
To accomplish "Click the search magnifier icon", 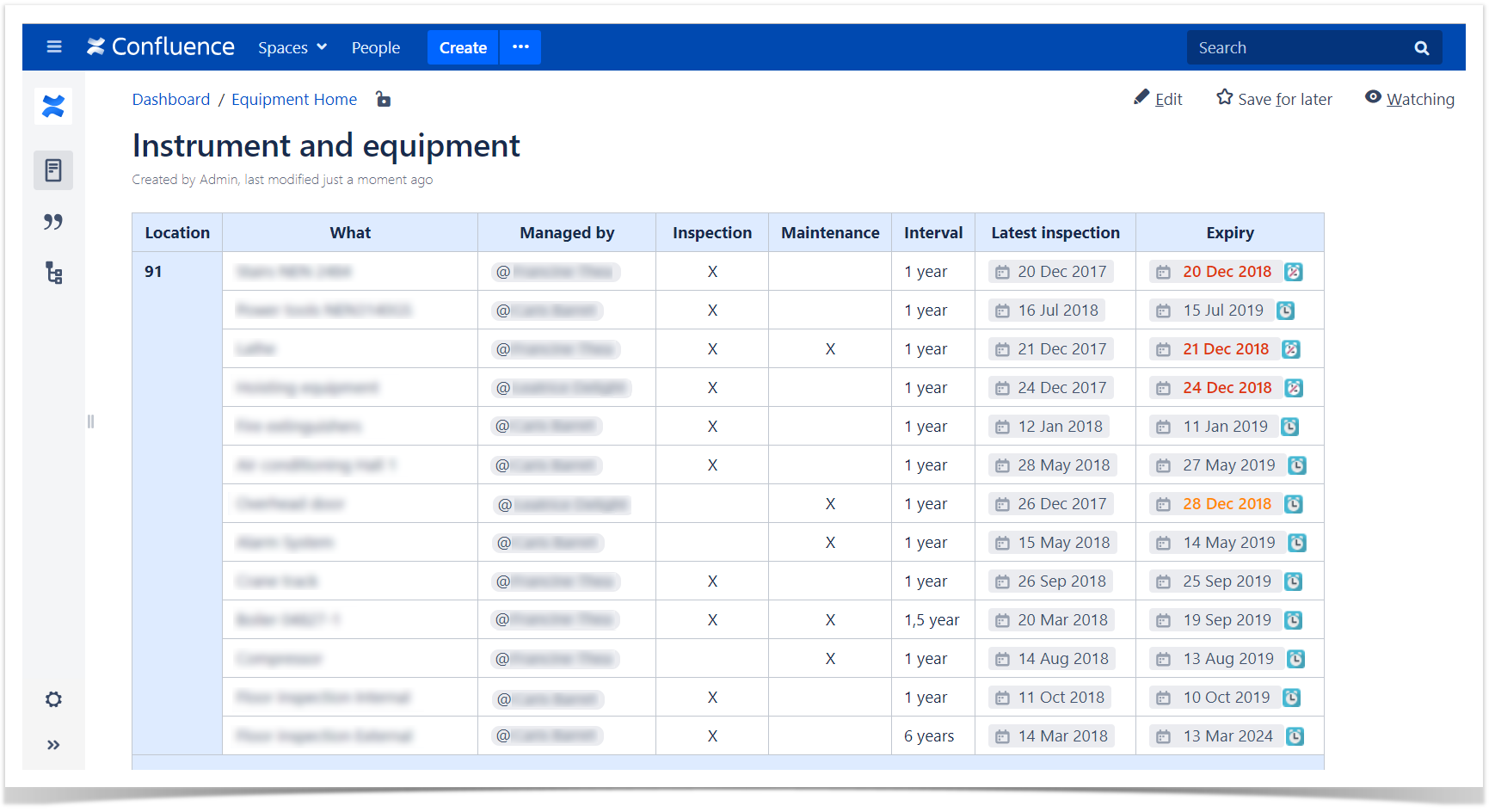I will 1422,48.
